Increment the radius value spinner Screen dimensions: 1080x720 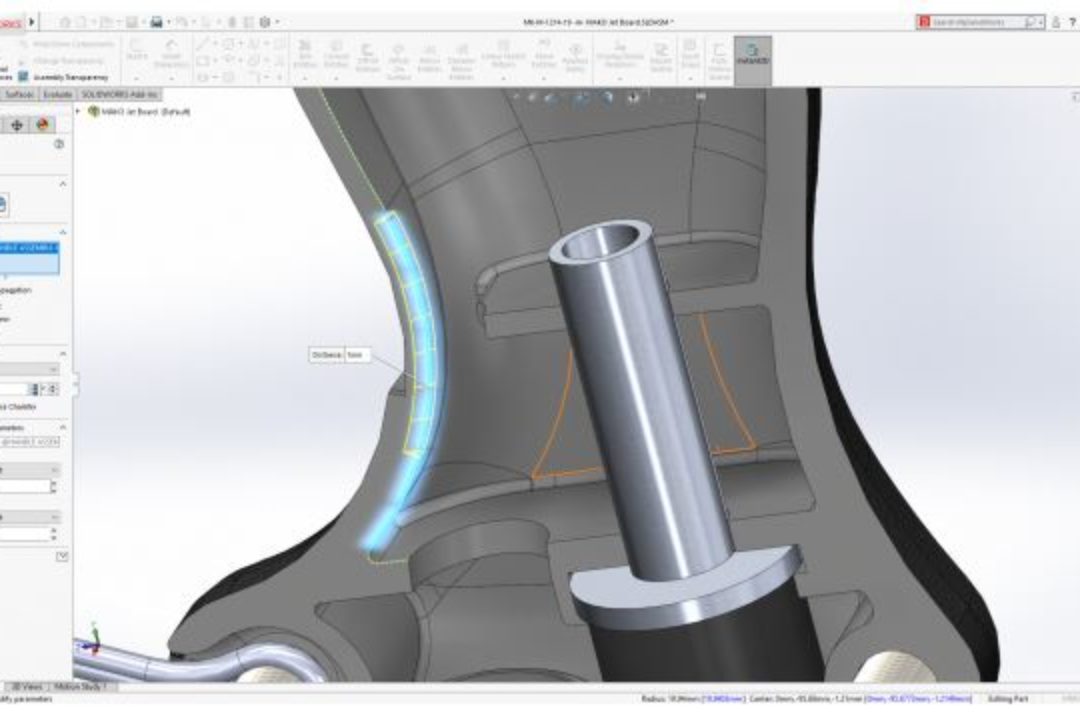coord(52,389)
